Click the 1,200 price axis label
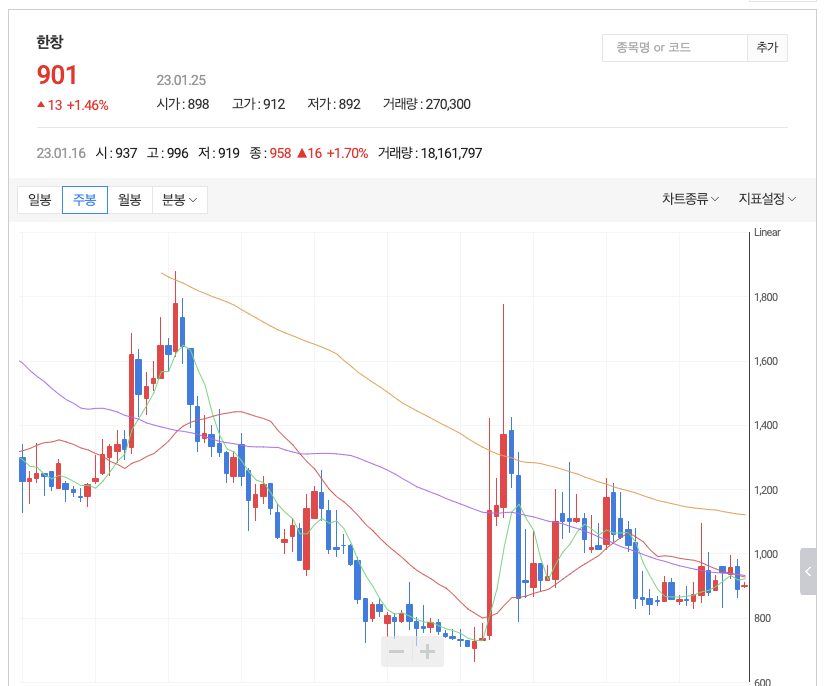 pos(766,490)
